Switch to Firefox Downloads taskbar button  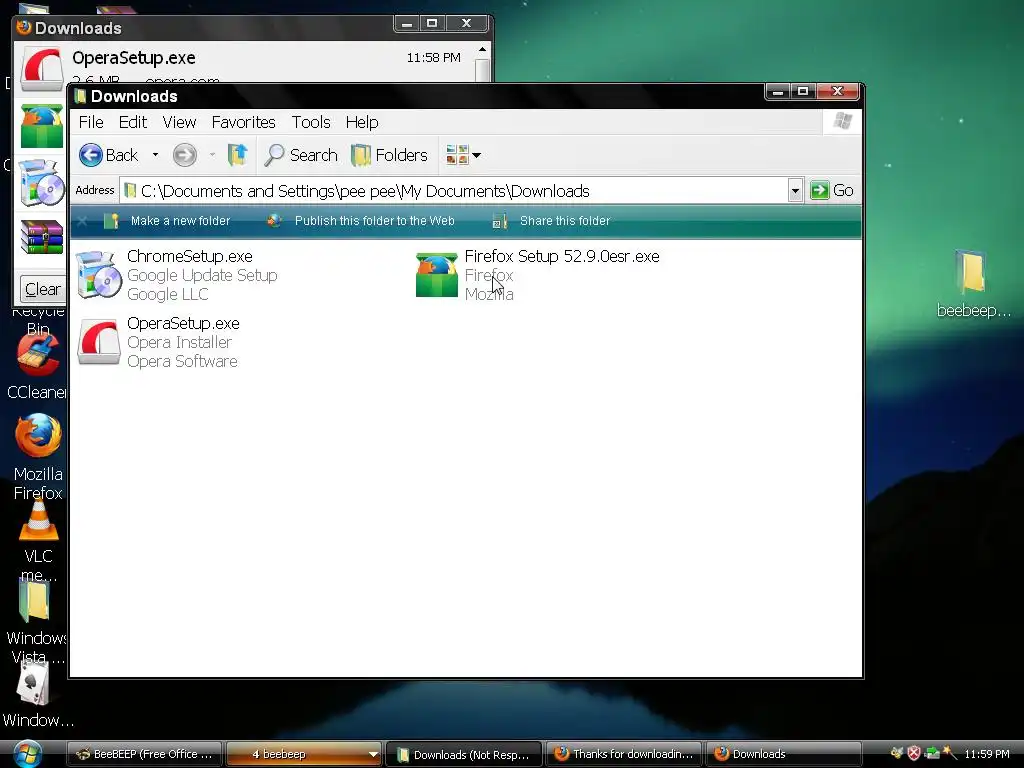(782, 754)
